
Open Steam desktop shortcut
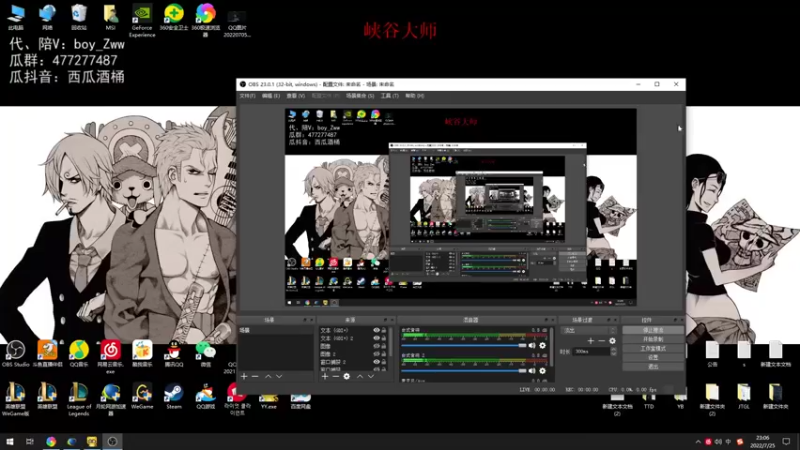(x=173, y=396)
